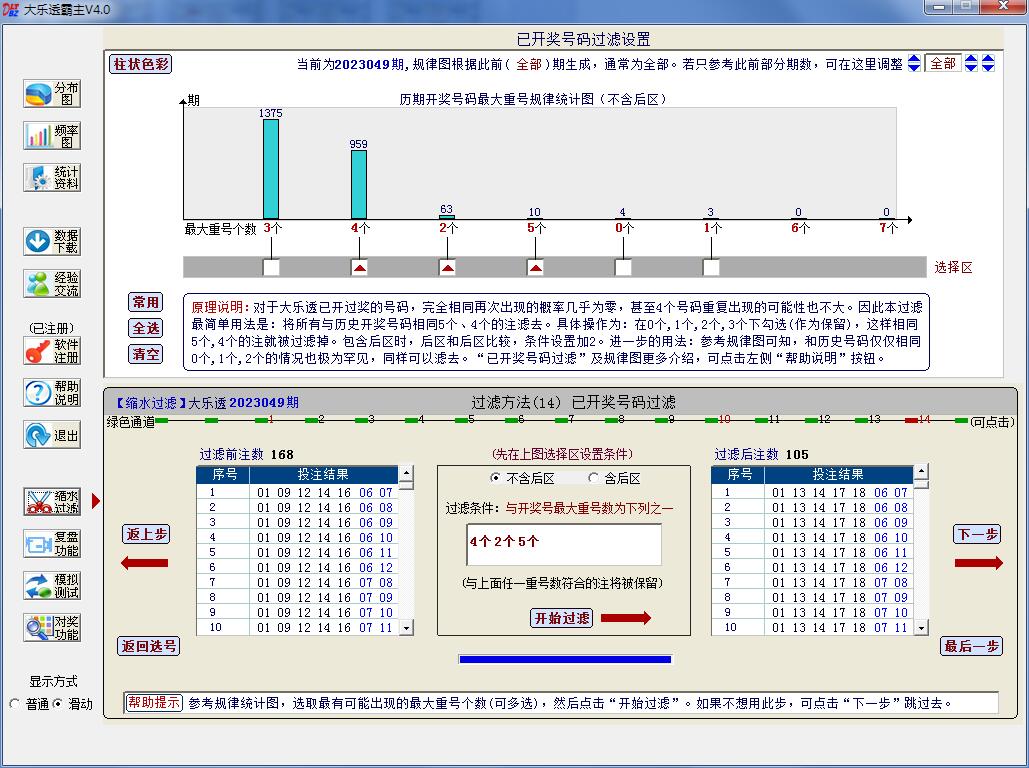Click the 开始过滤 start filter button
The width and height of the screenshot is (1029, 768).
561,618
